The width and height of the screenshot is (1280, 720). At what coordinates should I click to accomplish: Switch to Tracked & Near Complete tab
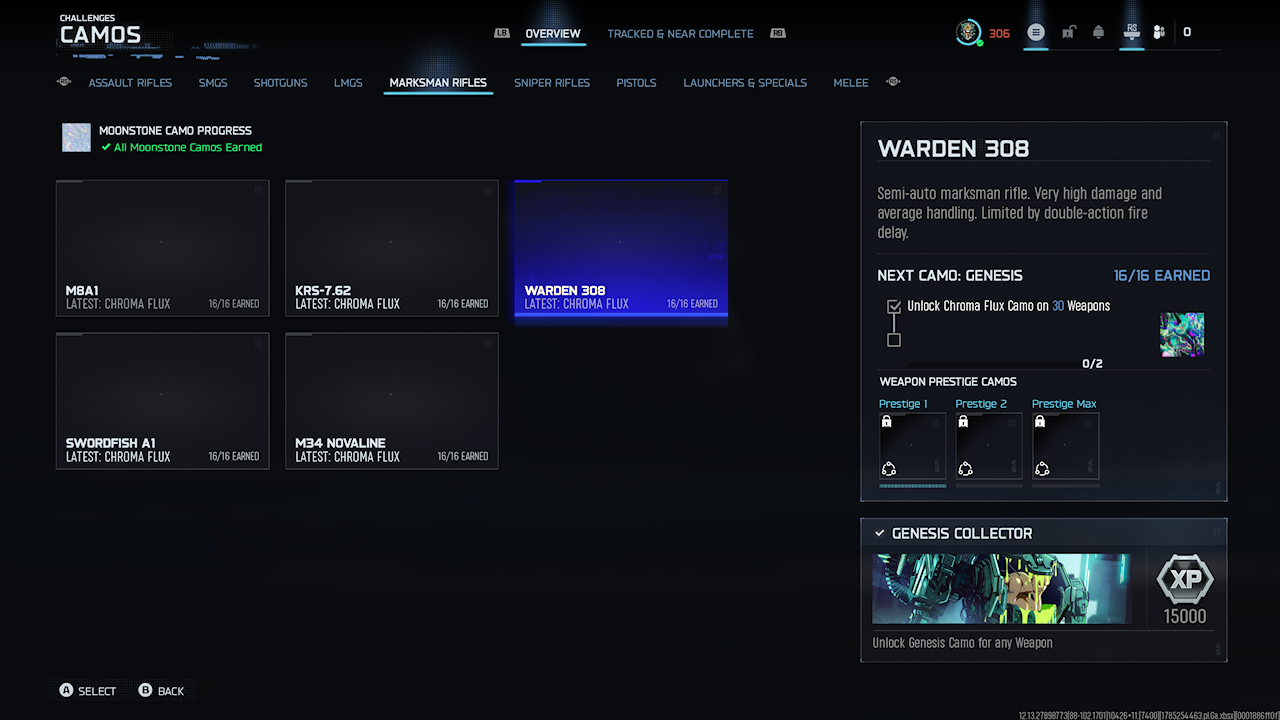pos(680,34)
